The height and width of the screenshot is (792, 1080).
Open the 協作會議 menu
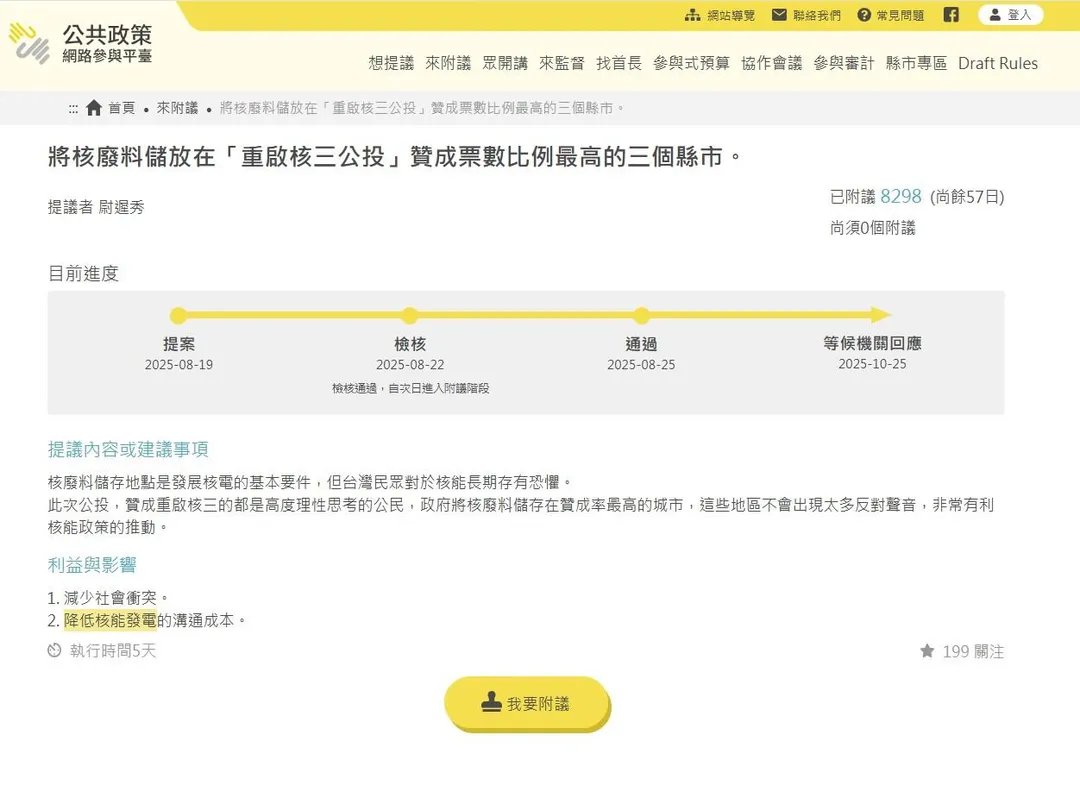tap(771, 63)
